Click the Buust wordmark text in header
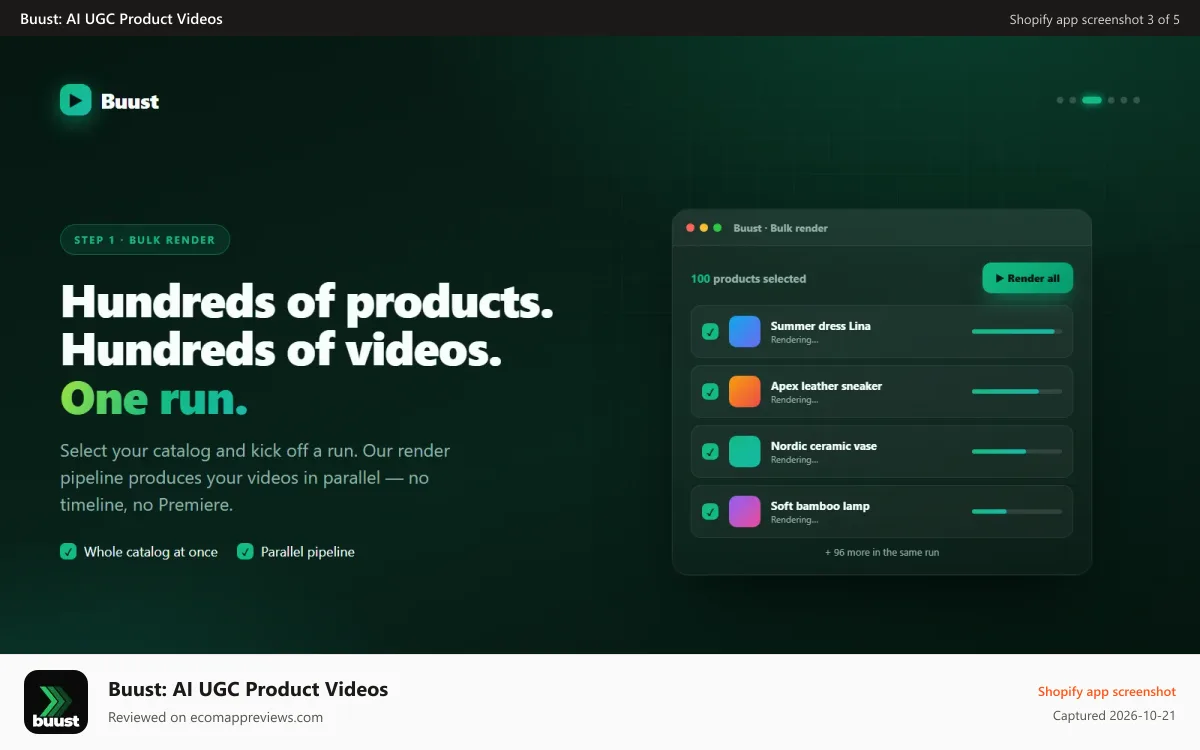The image size is (1200, 750). [130, 101]
